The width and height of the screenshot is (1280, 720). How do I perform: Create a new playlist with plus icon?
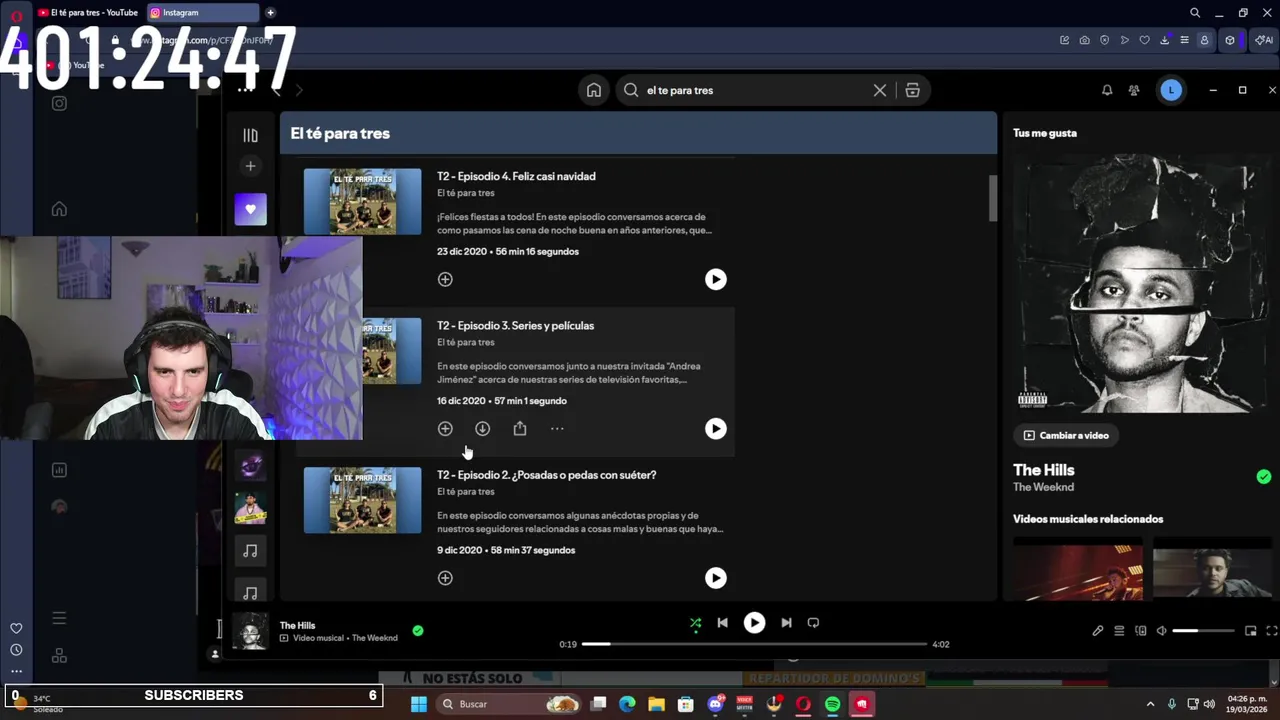(x=250, y=166)
